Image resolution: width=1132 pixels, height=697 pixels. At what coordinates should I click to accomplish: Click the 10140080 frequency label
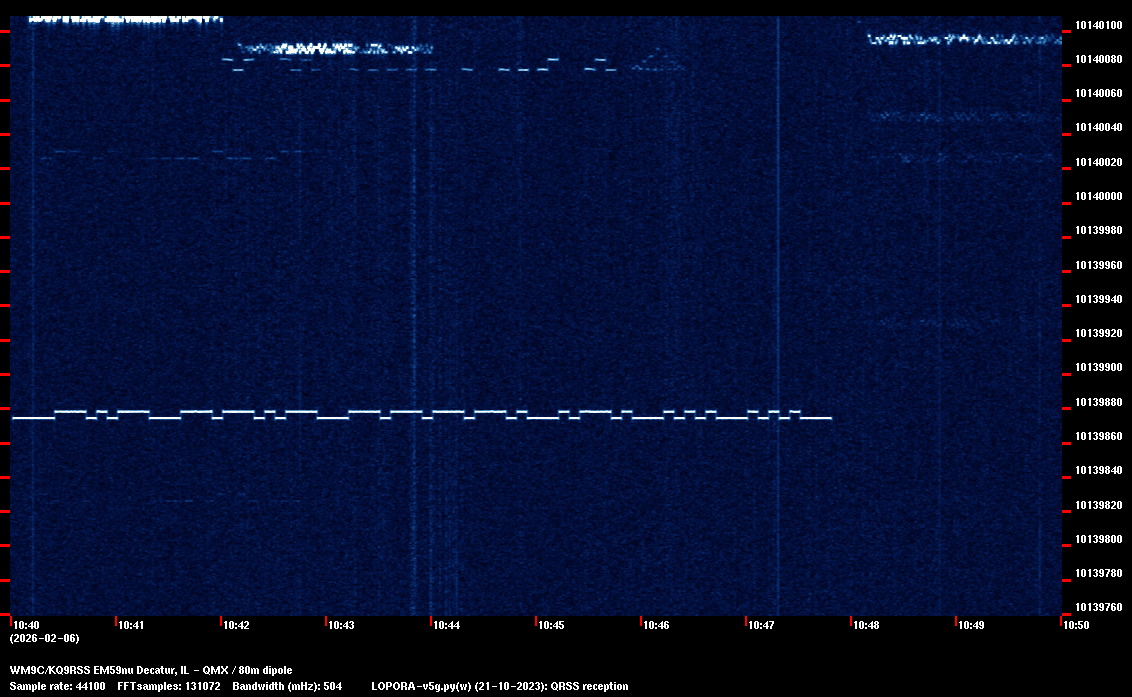point(1099,59)
